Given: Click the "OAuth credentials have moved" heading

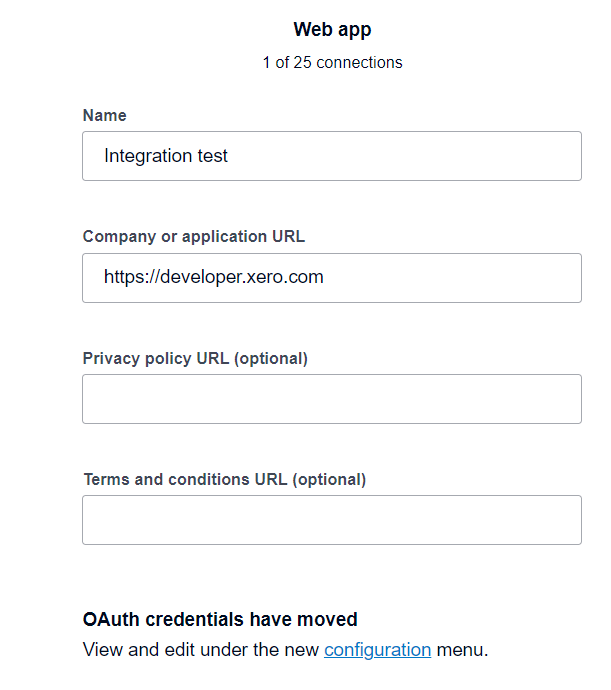Looking at the screenshot, I should coord(220,619).
